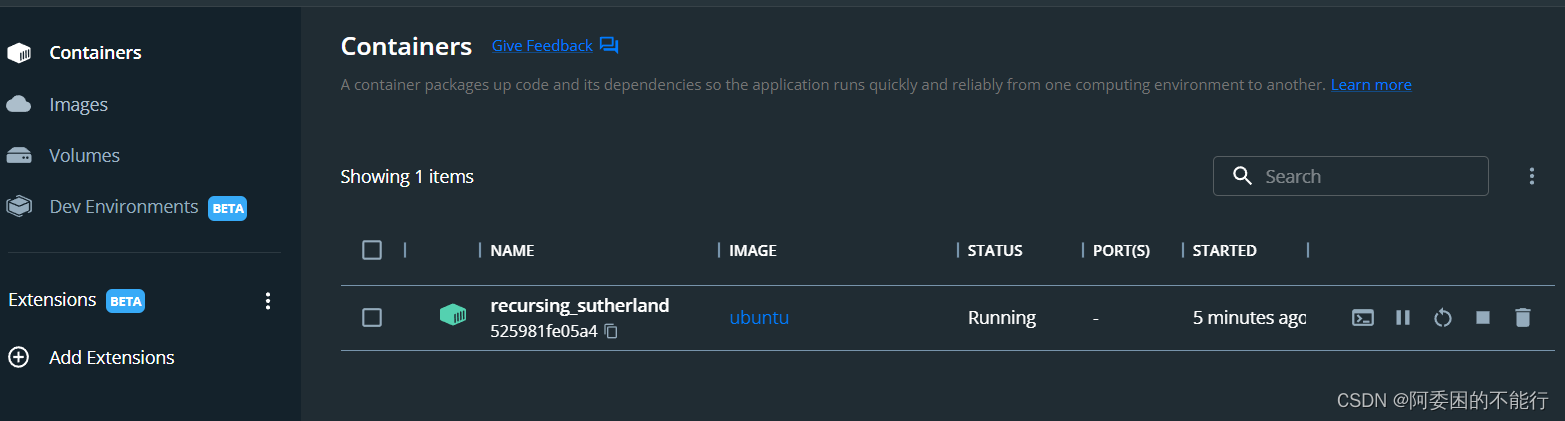1565x421 pixels.
Task: Click the Running status text
Action: pyautogui.click(x=1001, y=318)
